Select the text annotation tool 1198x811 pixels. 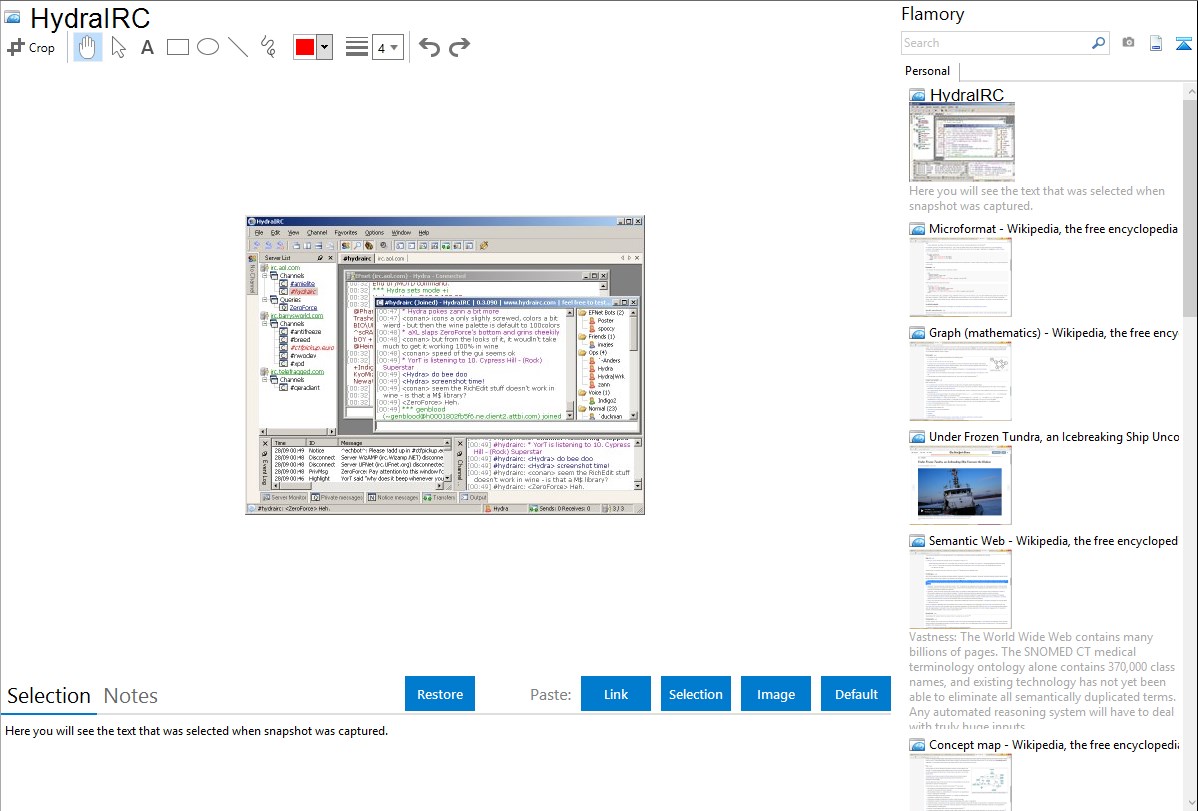(147, 47)
